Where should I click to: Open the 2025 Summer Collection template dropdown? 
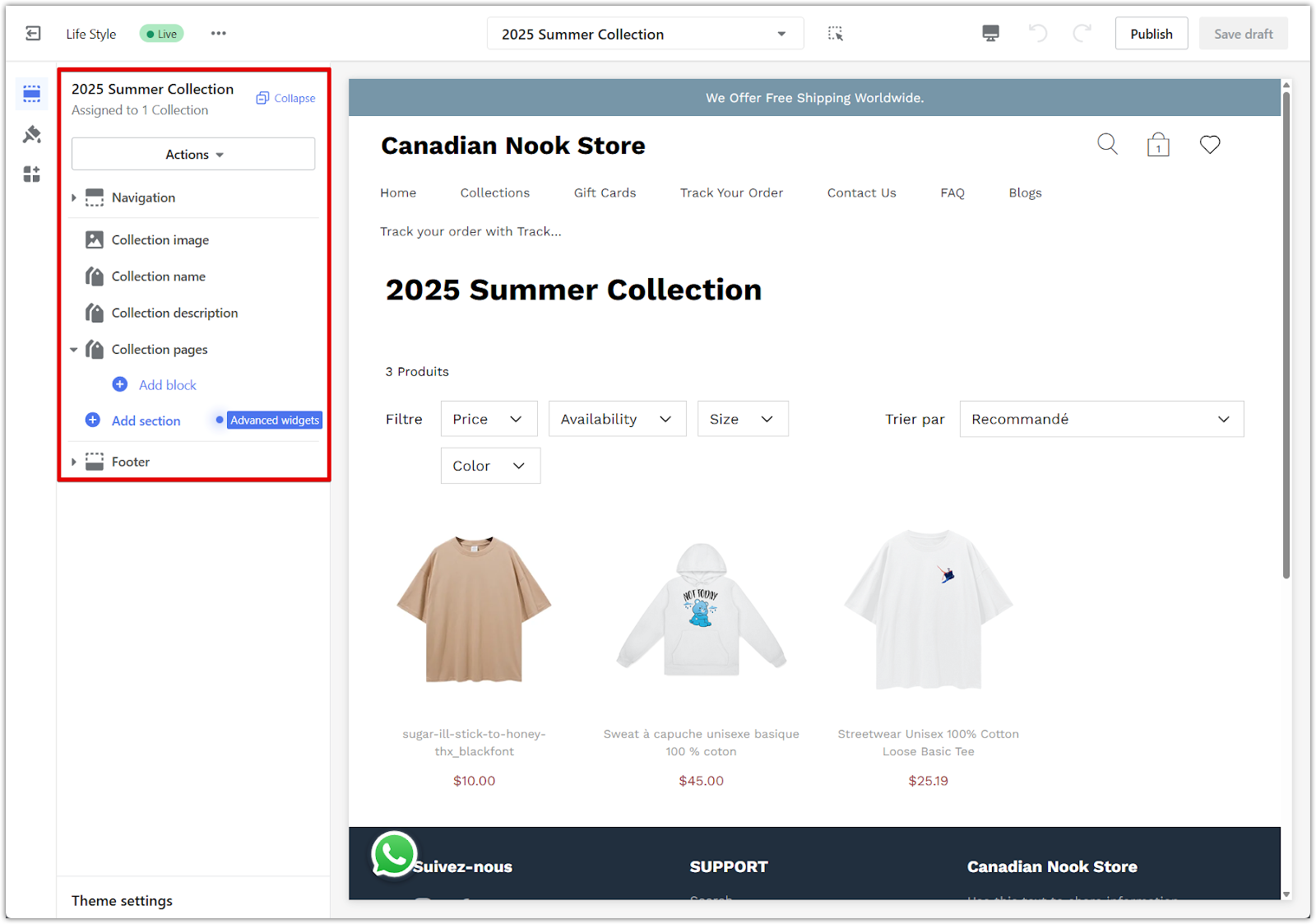(x=646, y=34)
